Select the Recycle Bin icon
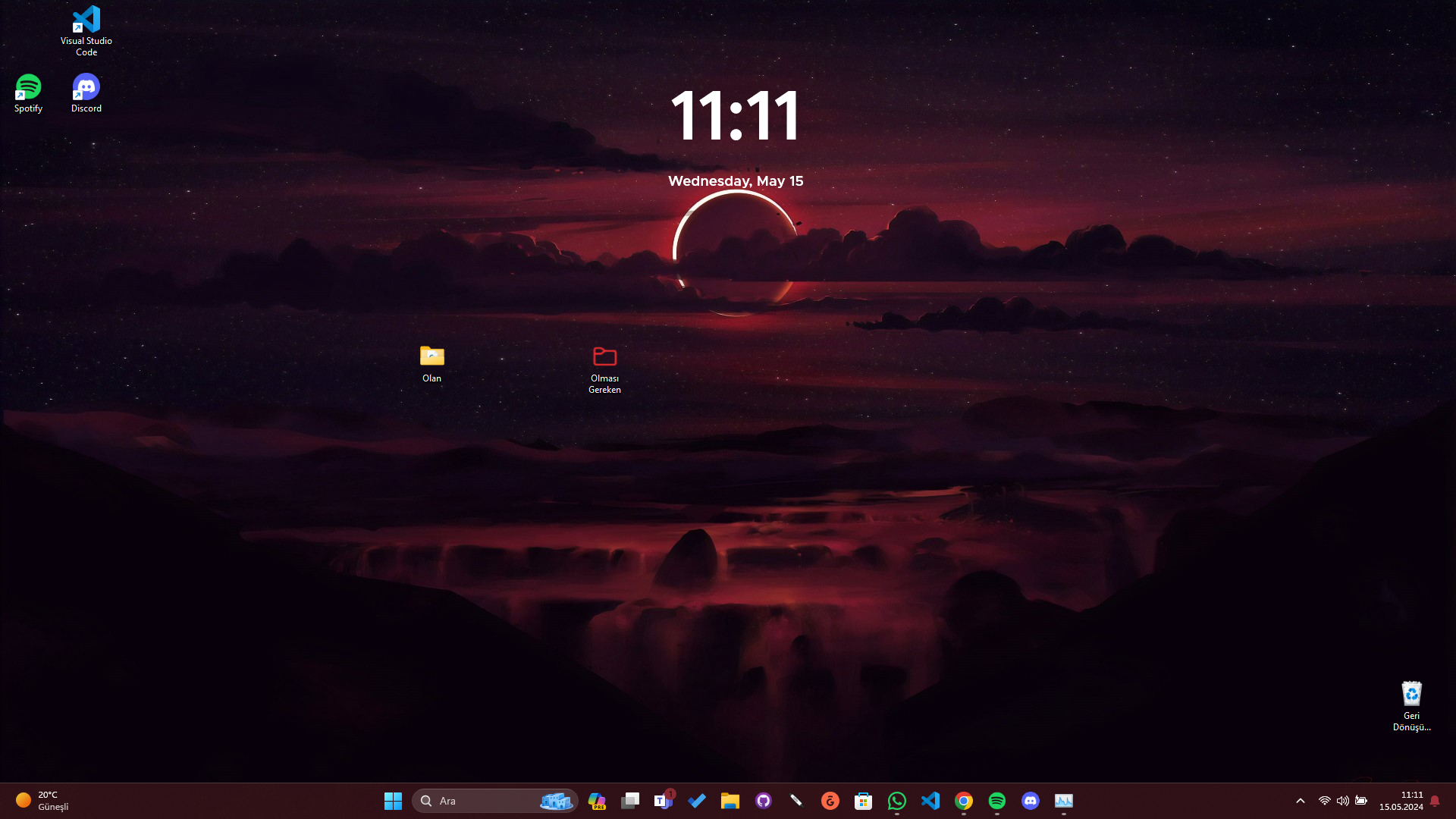1456x819 pixels. 1411,703
